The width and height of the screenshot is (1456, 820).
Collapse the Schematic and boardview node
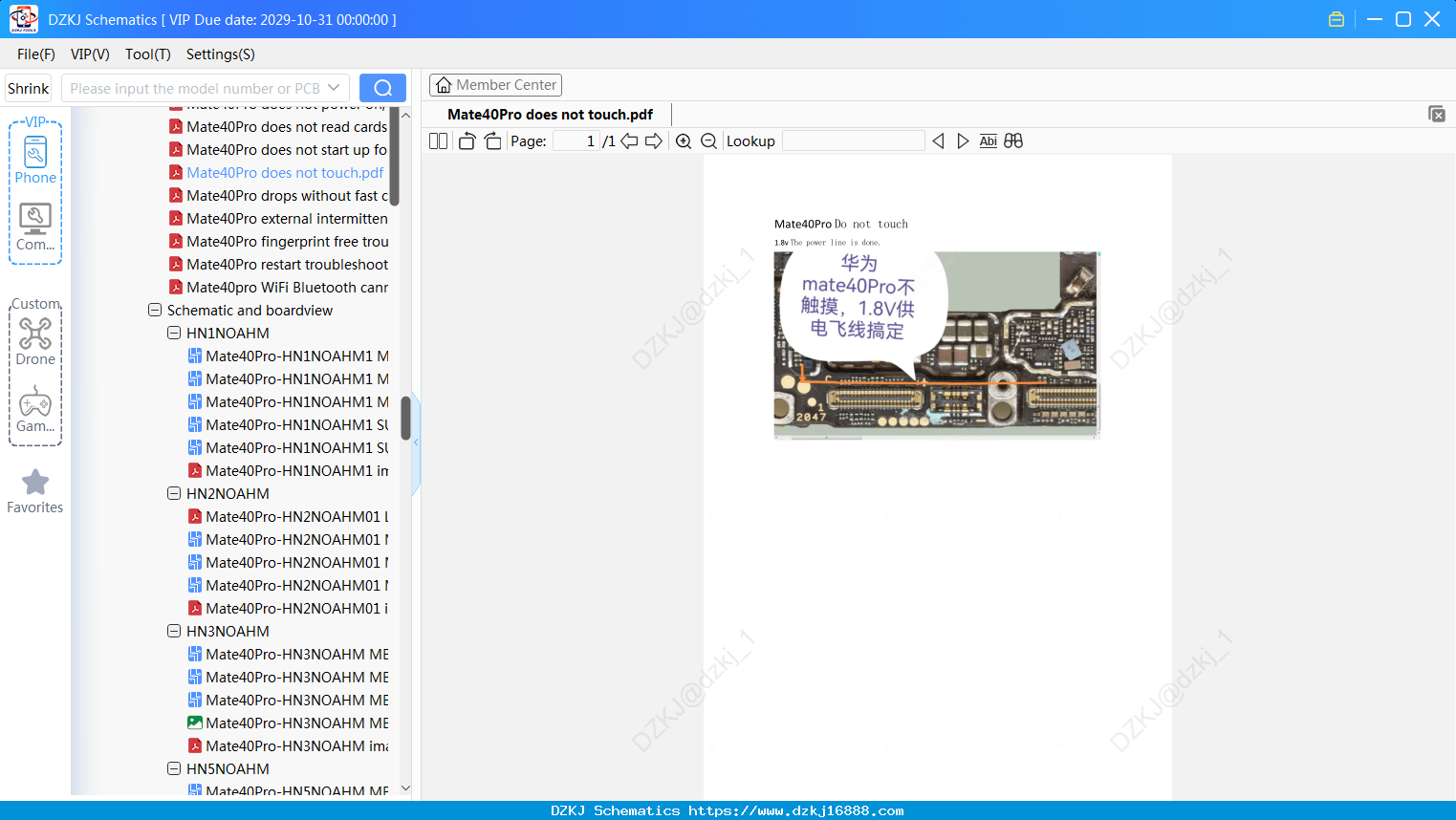point(155,311)
